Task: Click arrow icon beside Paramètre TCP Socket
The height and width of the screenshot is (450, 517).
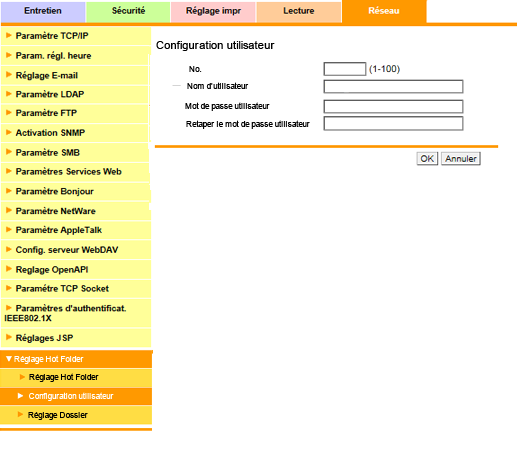Action: pos(9,288)
